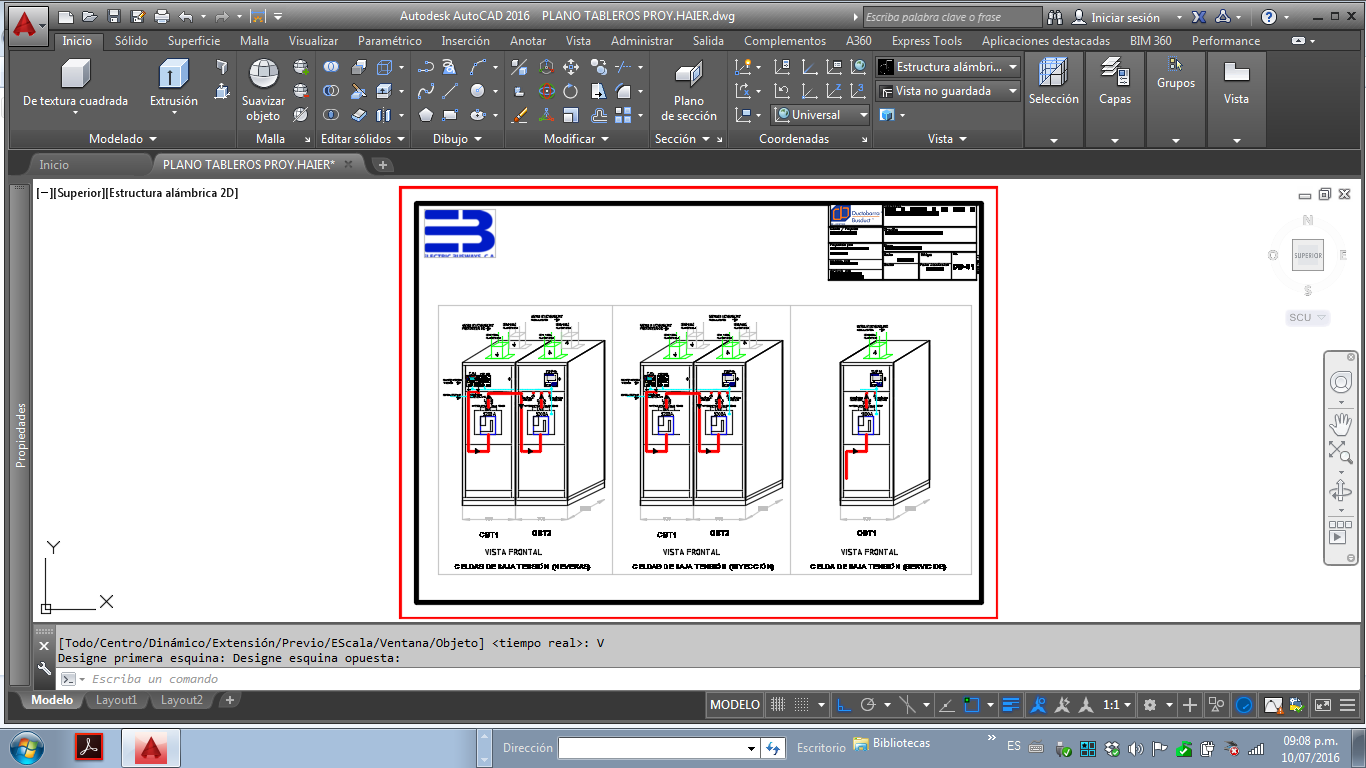Click the pan hand icon in navigation bar

pos(1340,424)
